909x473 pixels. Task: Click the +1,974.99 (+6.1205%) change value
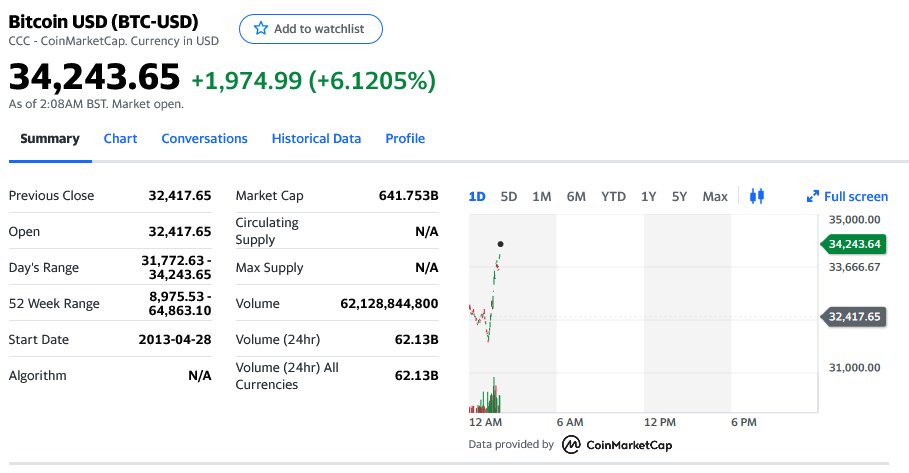point(313,81)
